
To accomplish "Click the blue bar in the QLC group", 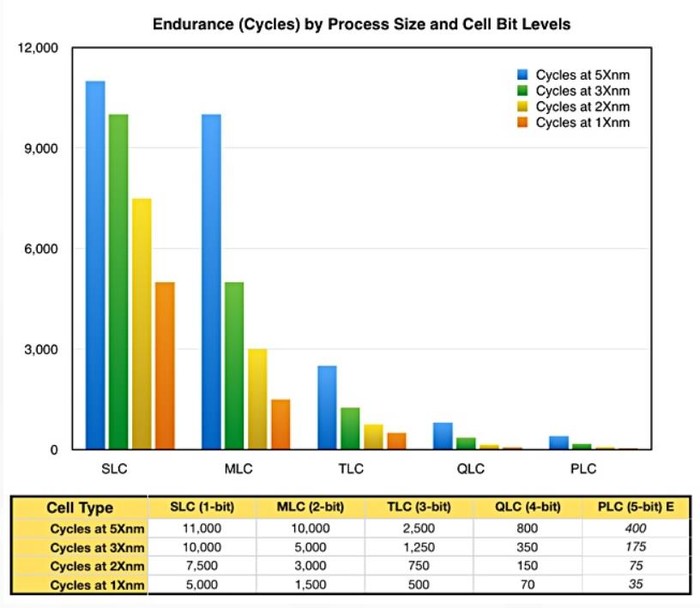I will coord(443,436).
